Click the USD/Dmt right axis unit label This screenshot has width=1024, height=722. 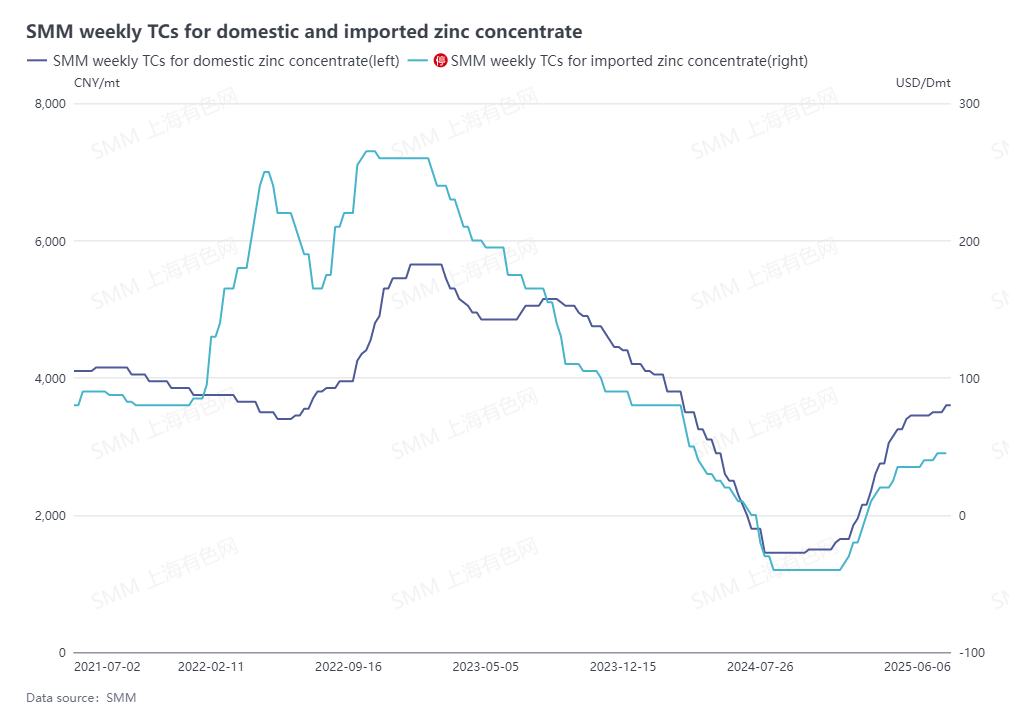tap(923, 83)
